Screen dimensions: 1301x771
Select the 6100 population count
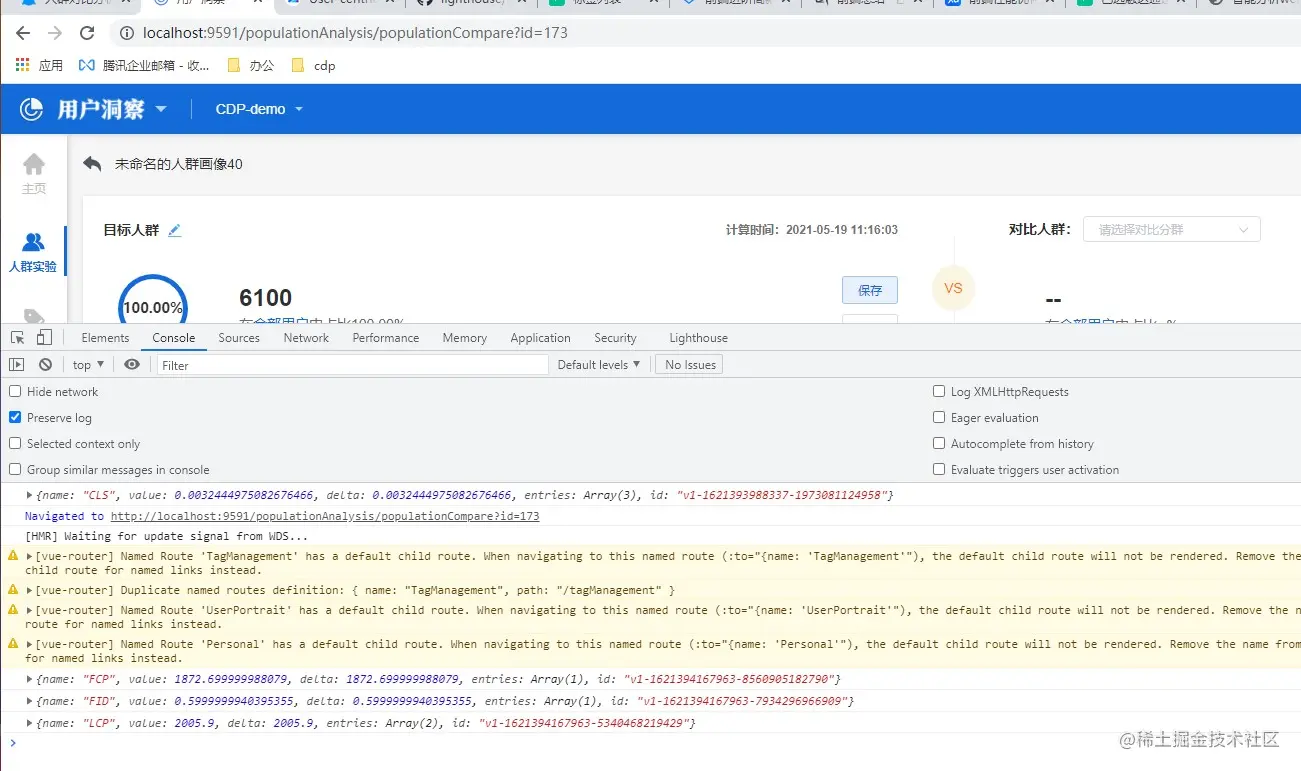(266, 298)
